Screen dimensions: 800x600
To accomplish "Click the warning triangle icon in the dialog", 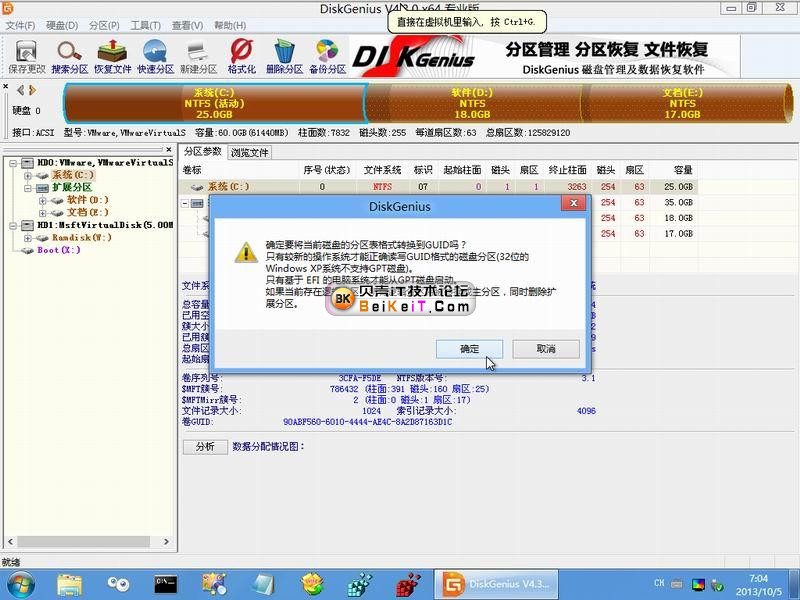I will [x=246, y=253].
